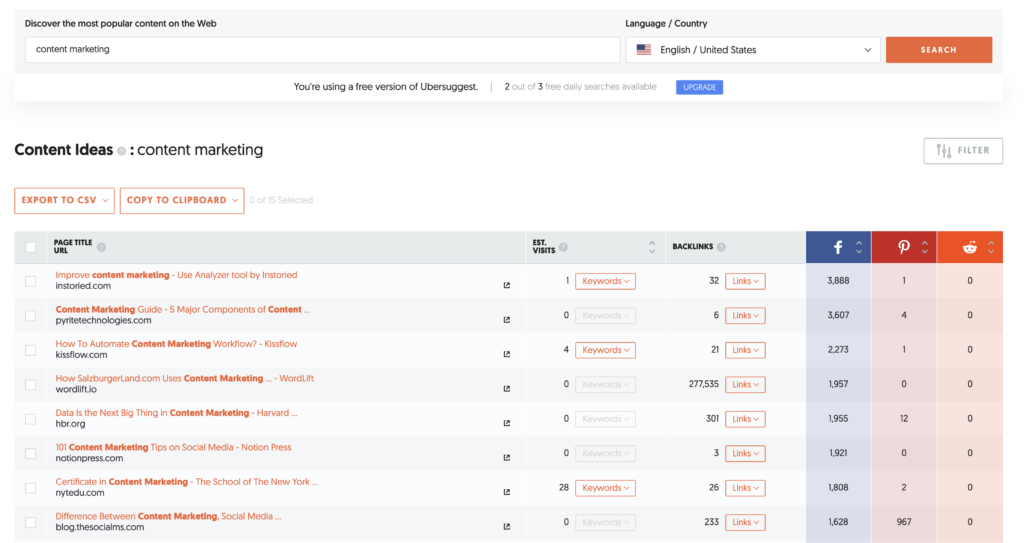Click help icon next to Content Ideas
The width and height of the screenshot is (1024, 543).
121,151
